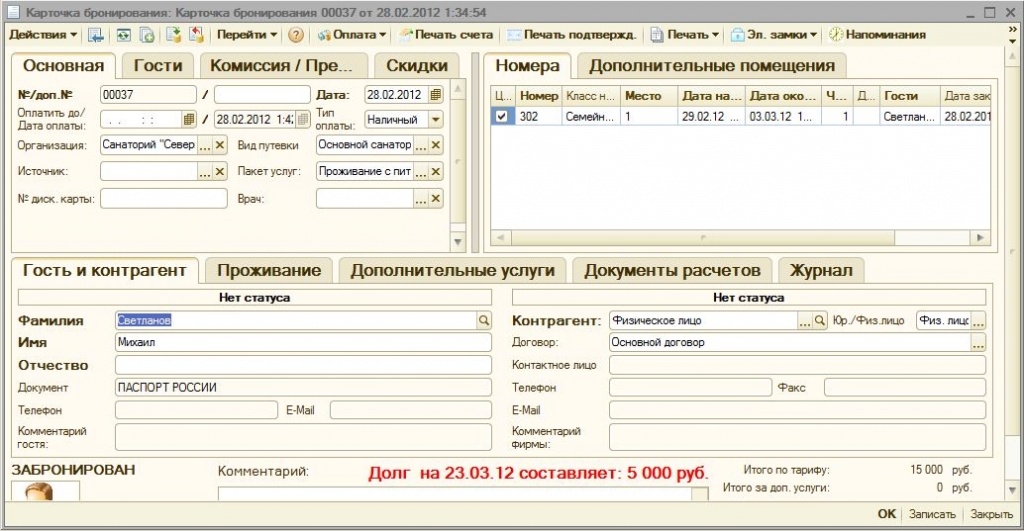The height and width of the screenshot is (531, 1024).
Task: Open selection for Контрагент field
Action: (805, 321)
